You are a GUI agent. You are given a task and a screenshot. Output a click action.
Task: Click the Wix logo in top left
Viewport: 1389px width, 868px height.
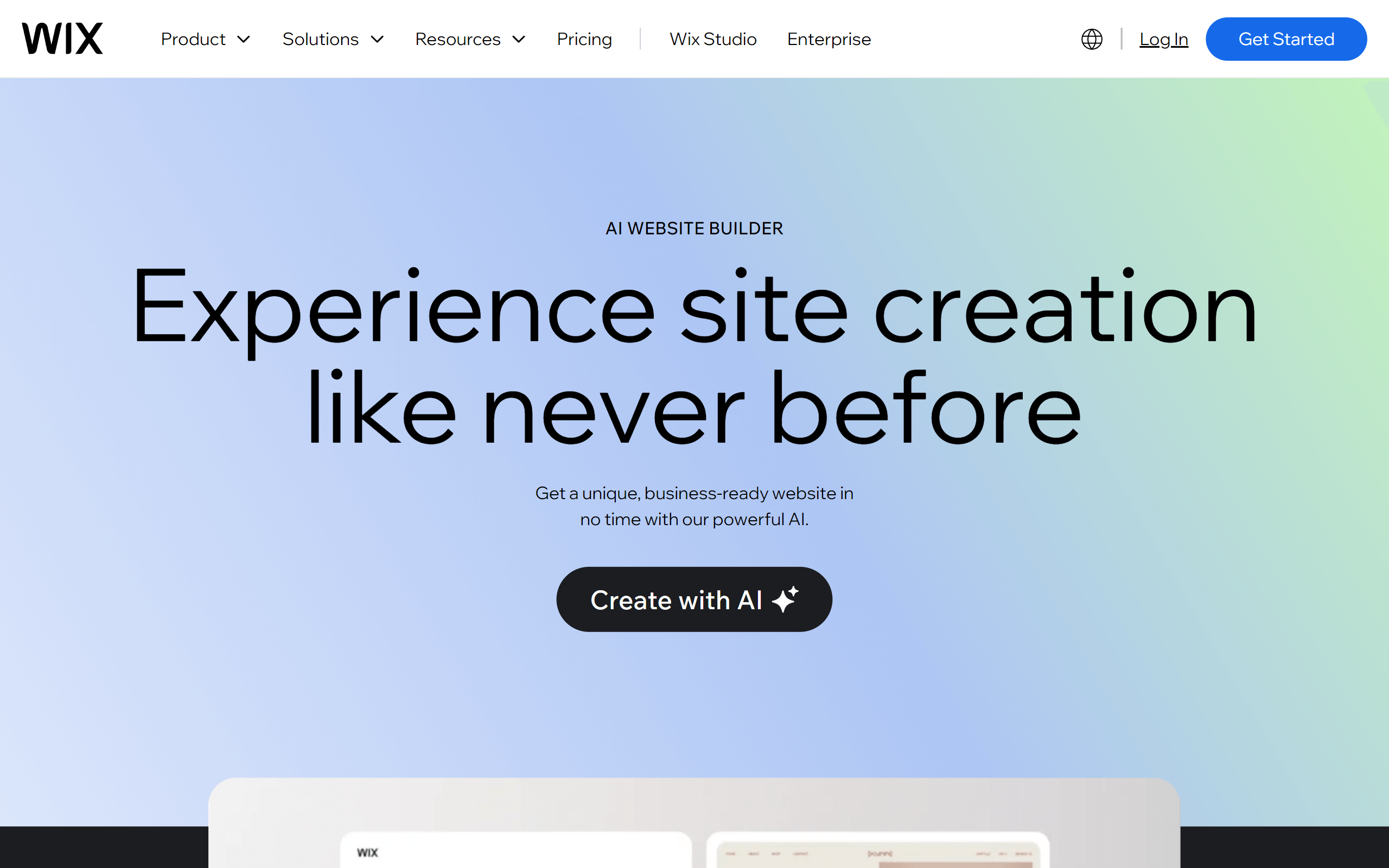pos(63,39)
